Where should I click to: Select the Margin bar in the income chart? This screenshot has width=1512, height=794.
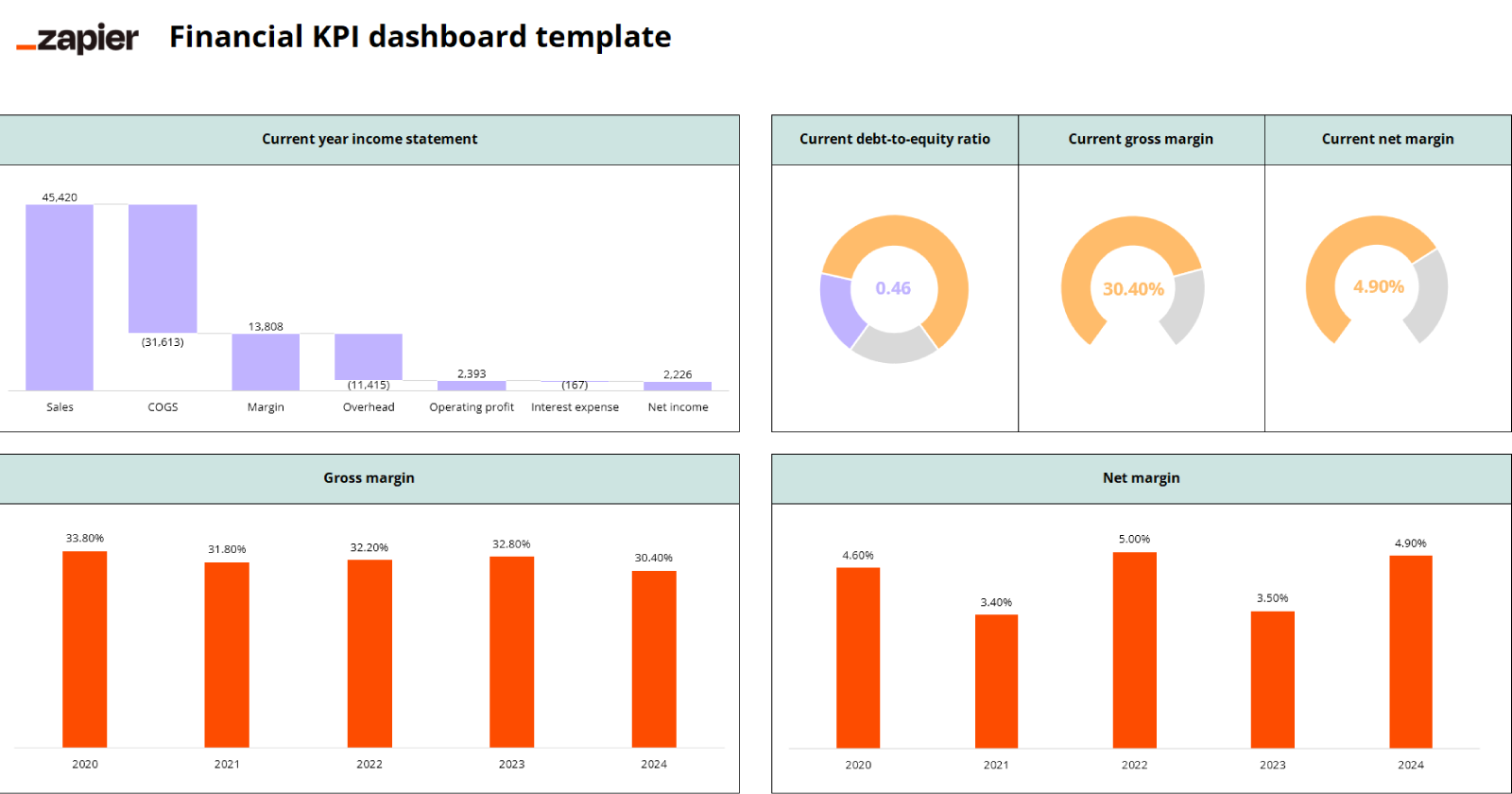coord(266,362)
